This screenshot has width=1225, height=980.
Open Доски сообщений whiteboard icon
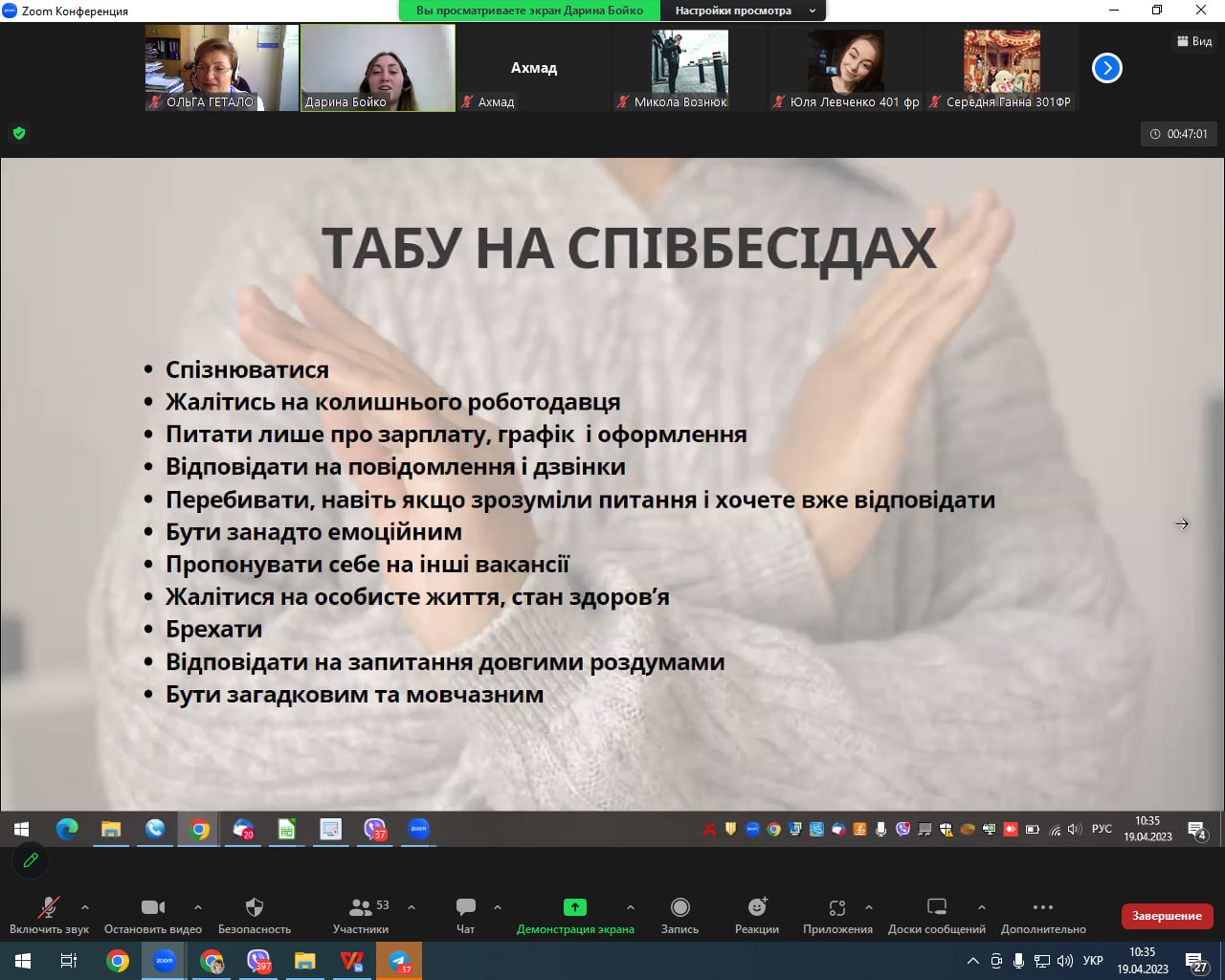click(x=937, y=907)
